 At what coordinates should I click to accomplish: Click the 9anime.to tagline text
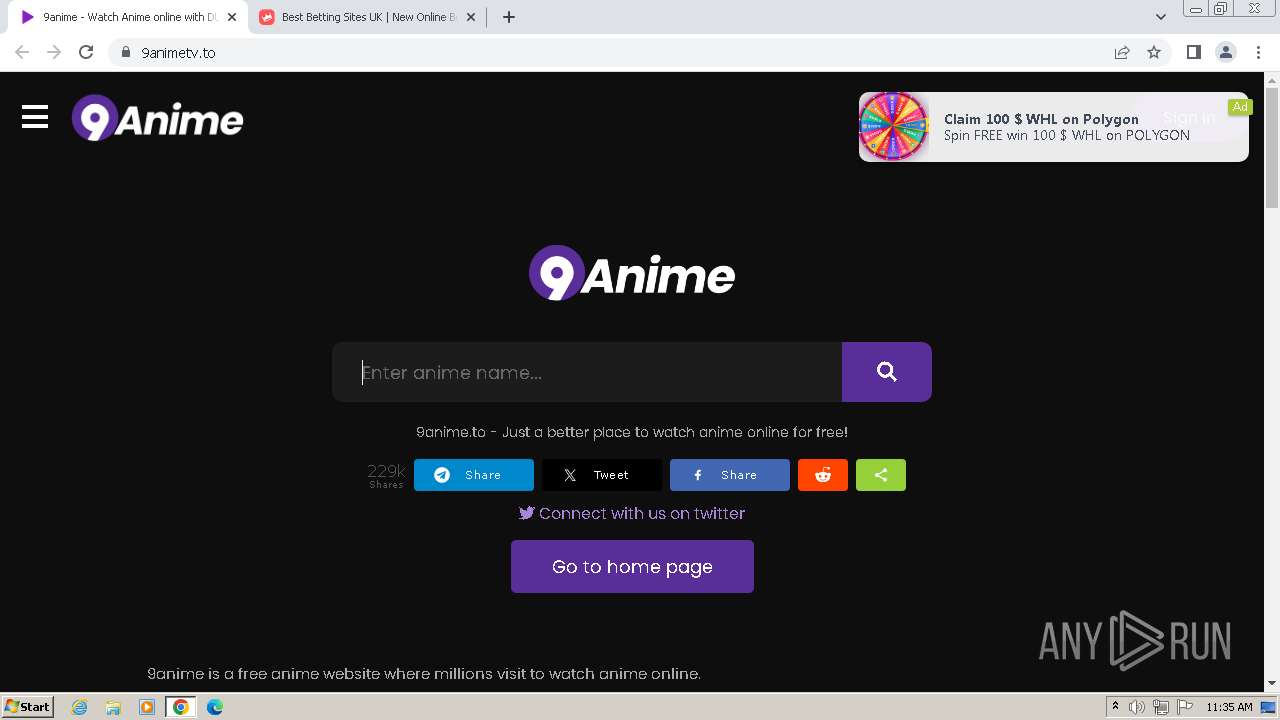[x=632, y=432]
